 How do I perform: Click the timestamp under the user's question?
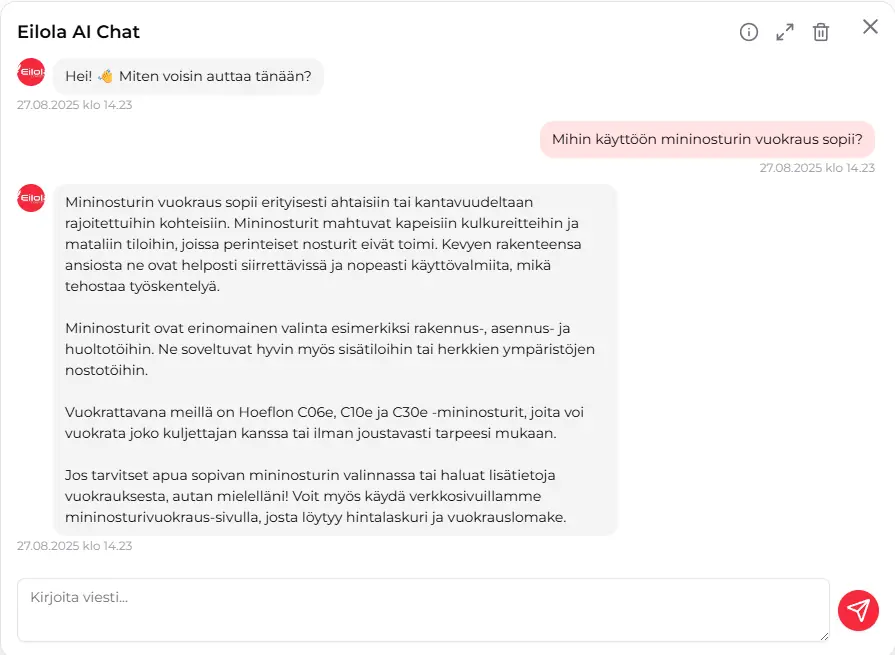click(x=817, y=168)
